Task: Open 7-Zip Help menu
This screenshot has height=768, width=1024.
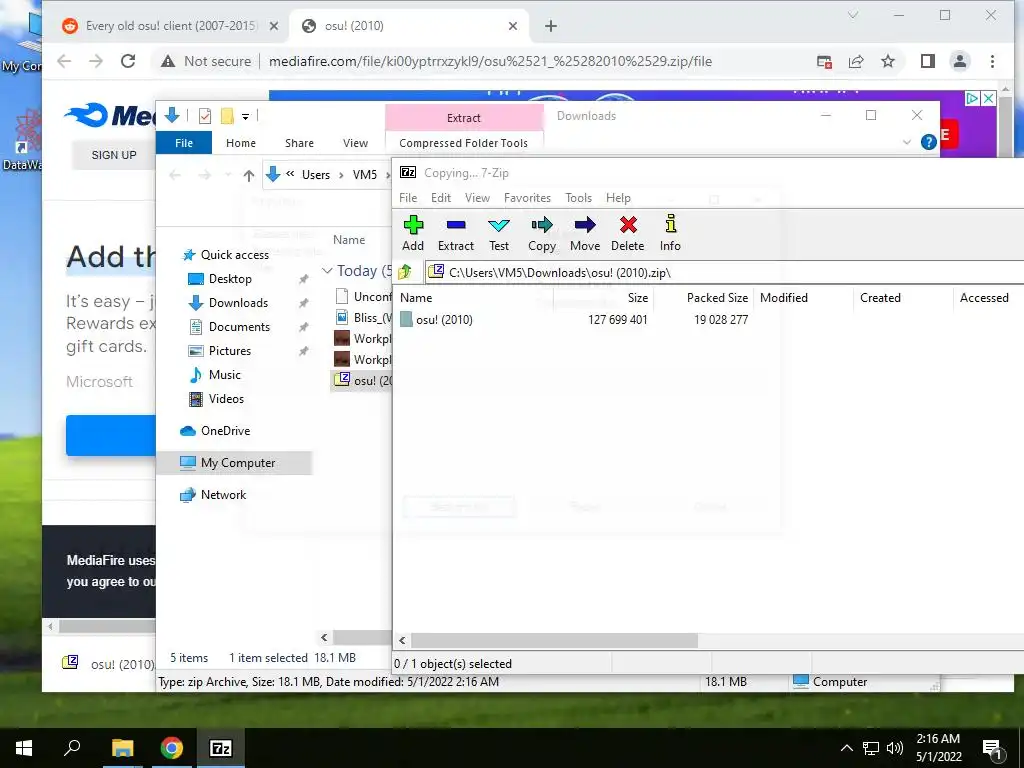Action: [618, 198]
